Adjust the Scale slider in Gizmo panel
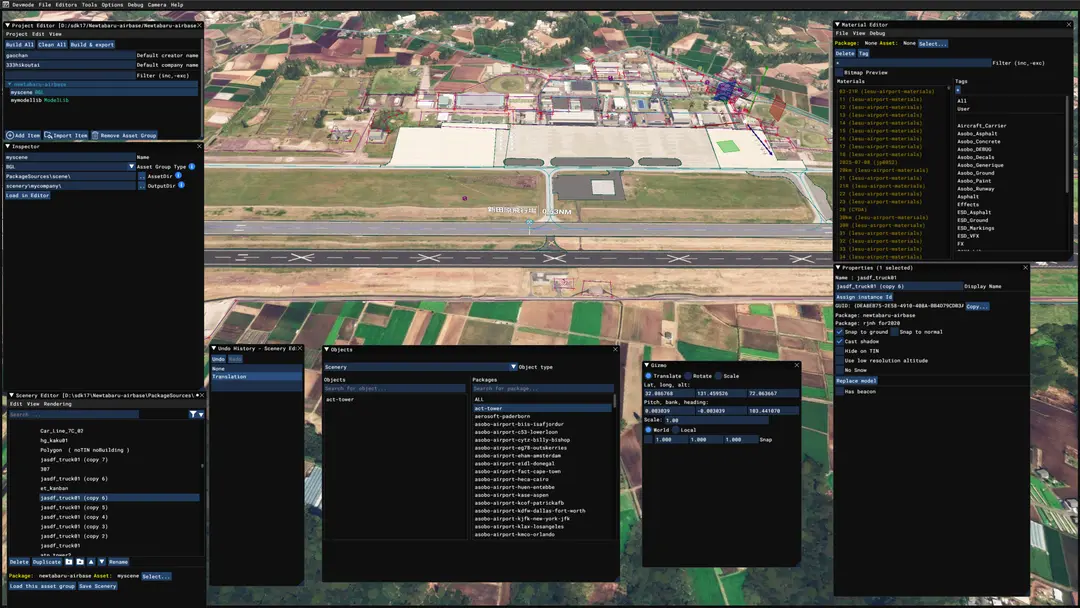Viewport: 1080px width, 608px height. pyautogui.click(x=716, y=420)
